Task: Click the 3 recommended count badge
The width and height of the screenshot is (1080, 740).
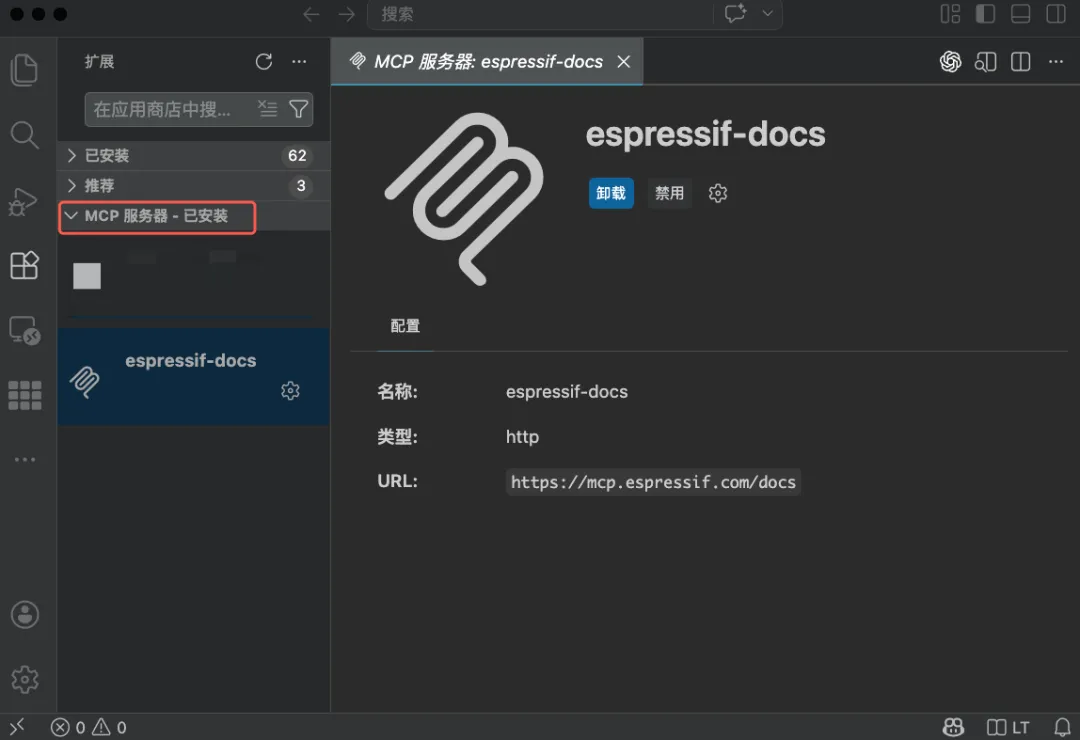Action: tap(300, 185)
